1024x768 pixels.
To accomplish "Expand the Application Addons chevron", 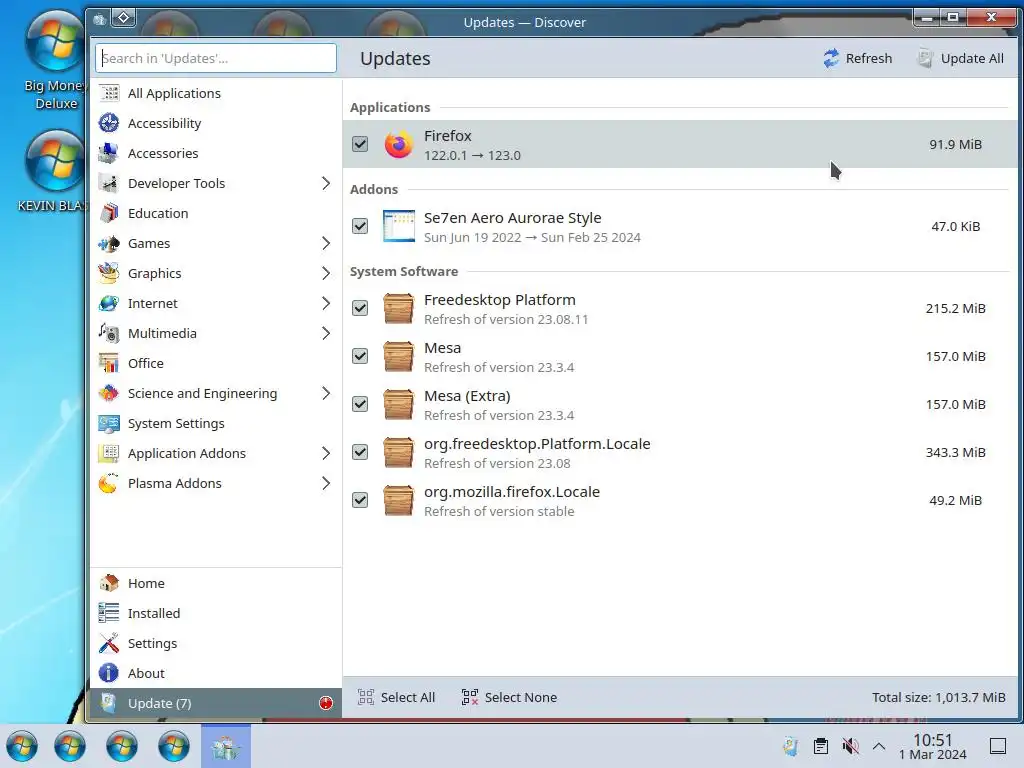I will tap(326, 453).
